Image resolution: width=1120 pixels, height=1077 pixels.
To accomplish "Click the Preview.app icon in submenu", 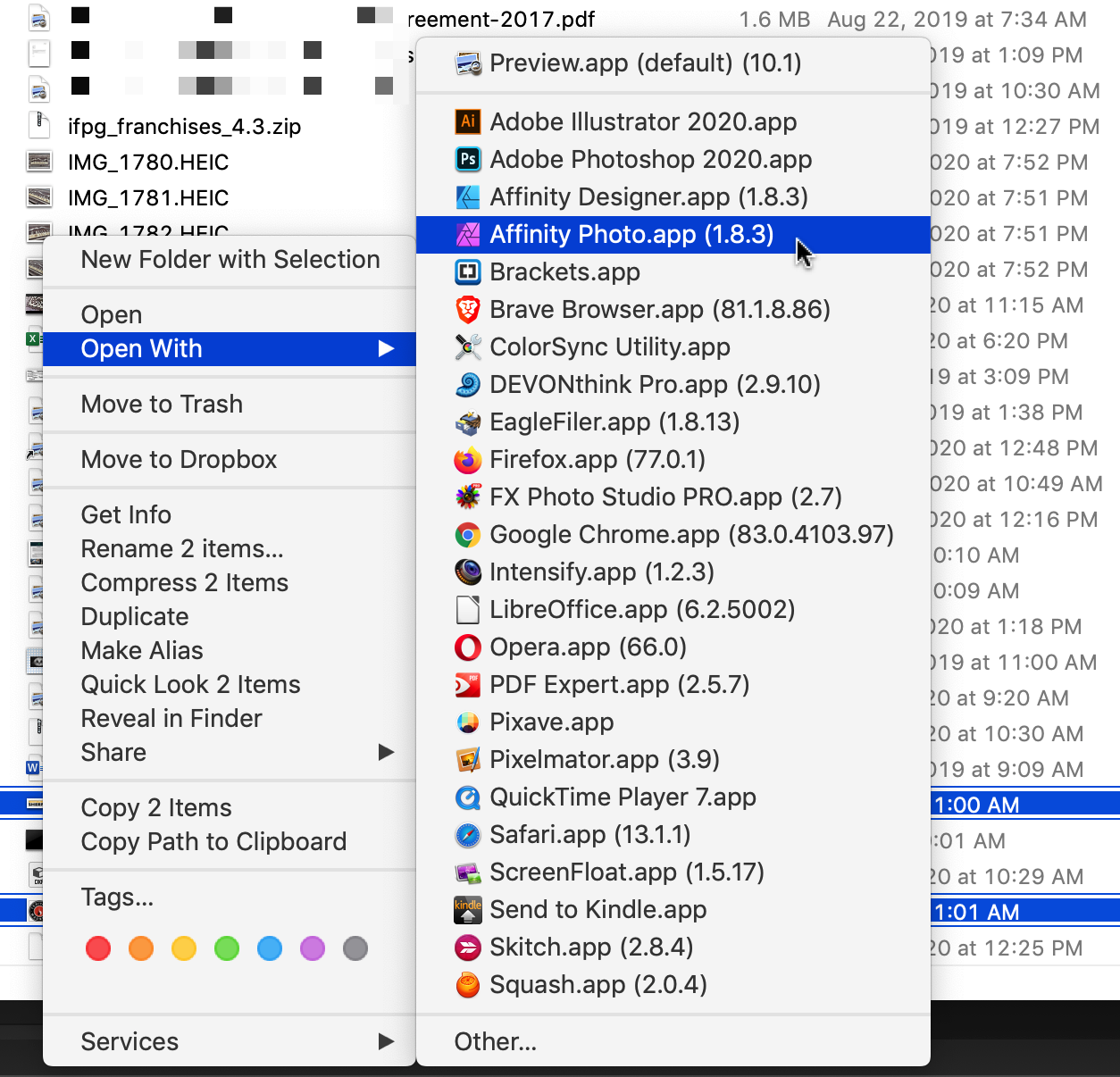I will 468,63.
